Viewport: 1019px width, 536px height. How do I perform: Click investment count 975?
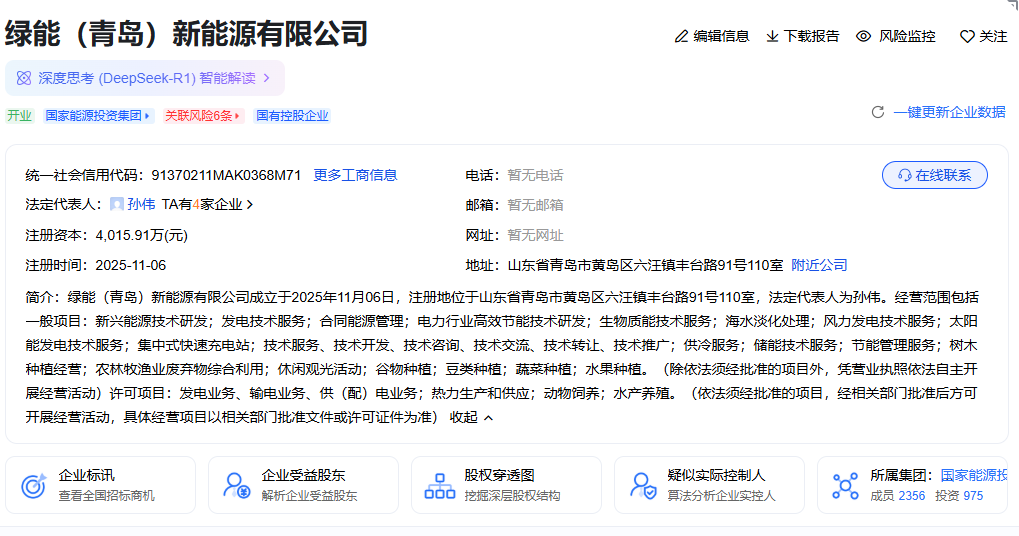pos(974,496)
